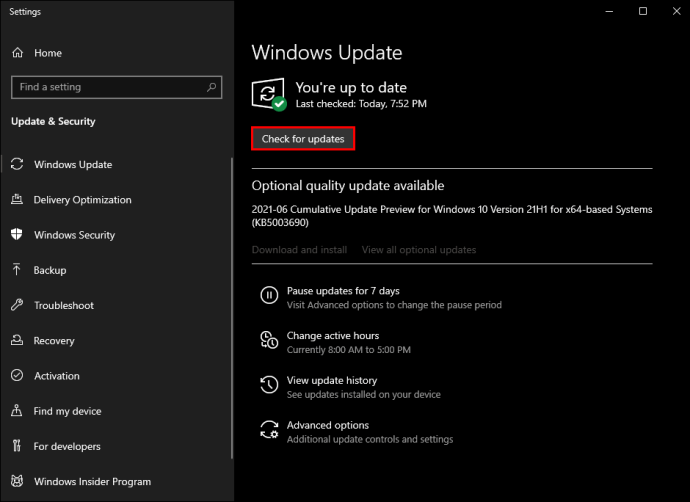Click the Advanced options gear-arrows icon
Screen dimensions: 690x502
pyautogui.click(x=269, y=429)
